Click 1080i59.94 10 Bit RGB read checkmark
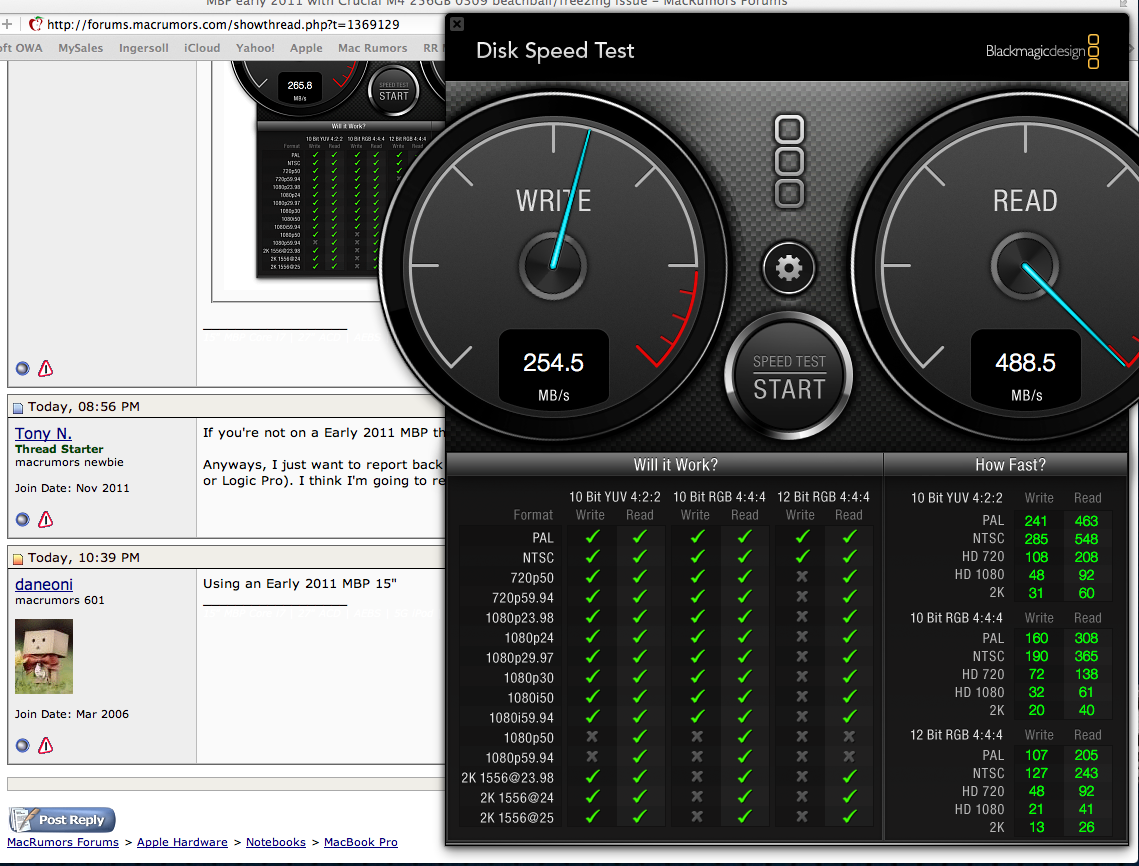The image size is (1139, 866). coord(745,716)
